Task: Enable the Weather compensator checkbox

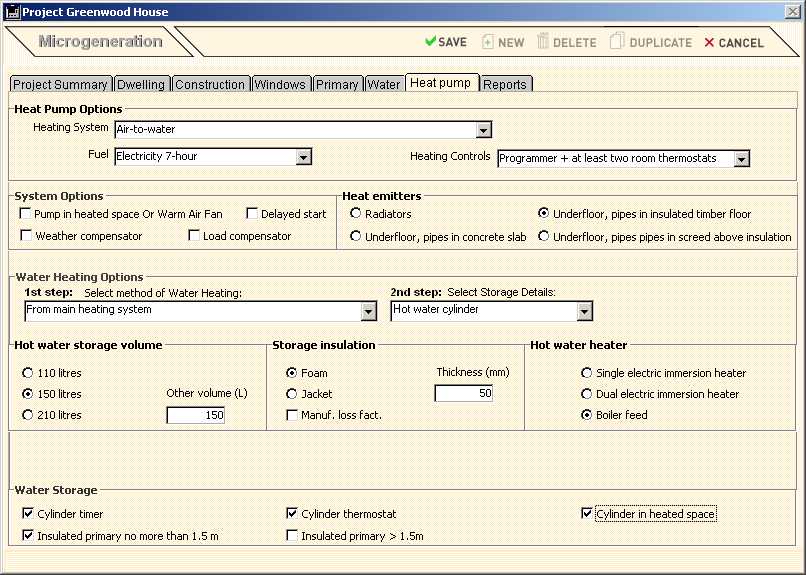Action: [x=25, y=236]
